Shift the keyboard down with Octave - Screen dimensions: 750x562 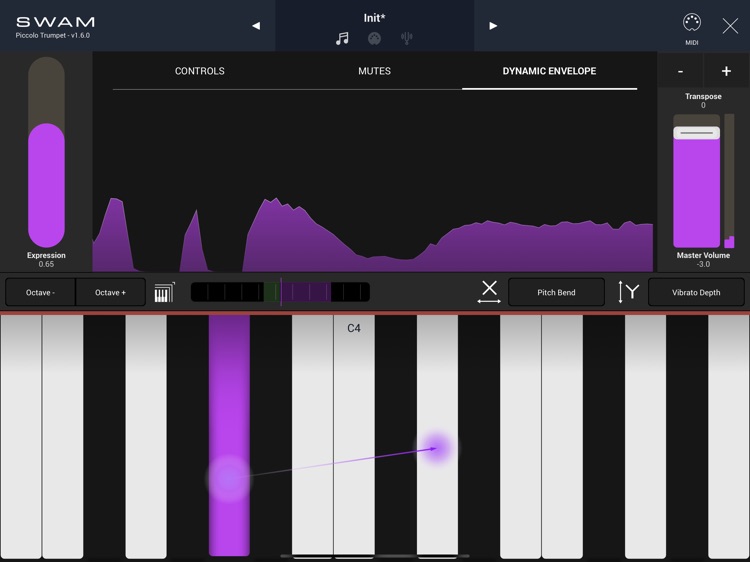coord(40,292)
